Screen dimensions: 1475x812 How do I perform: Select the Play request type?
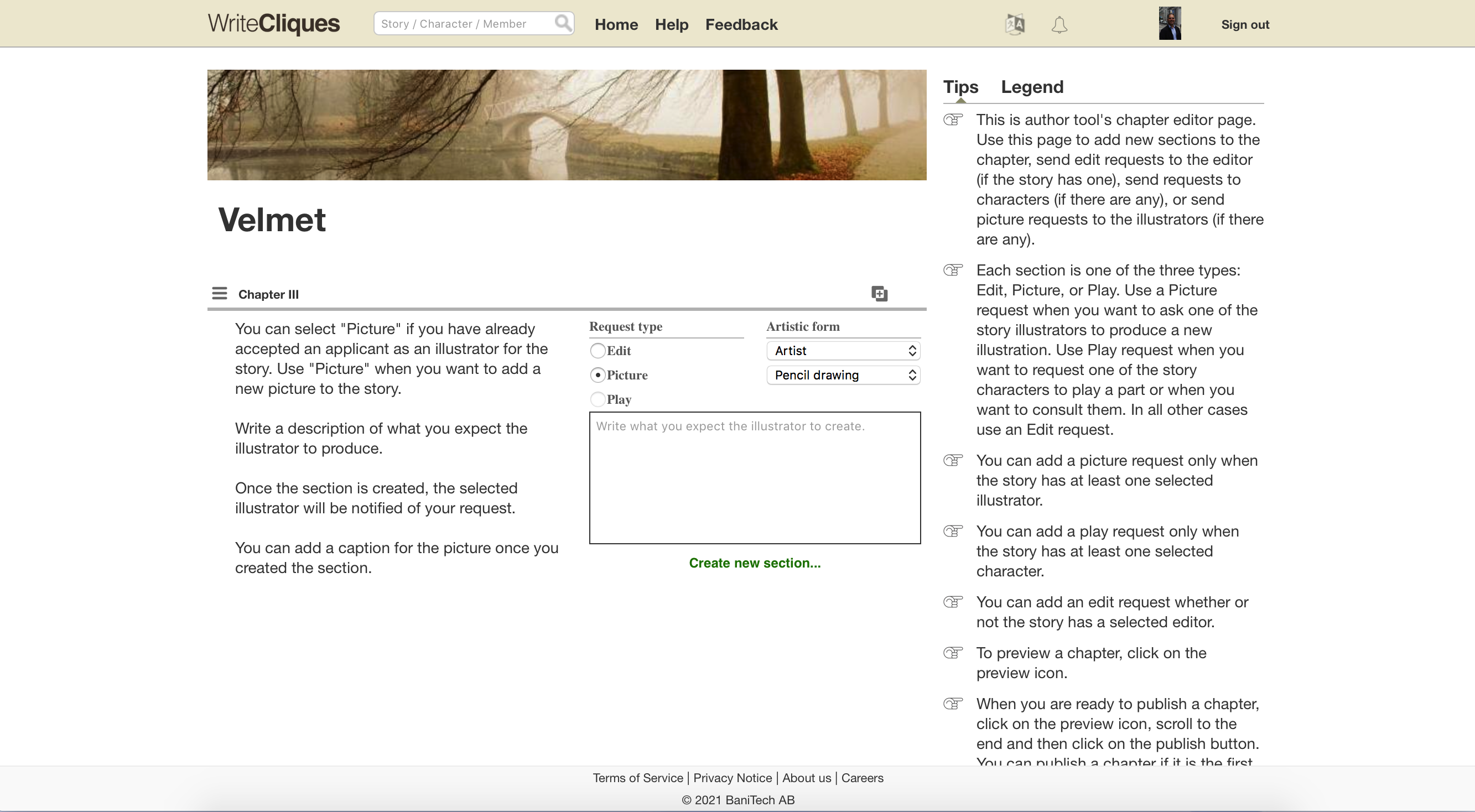pos(597,399)
